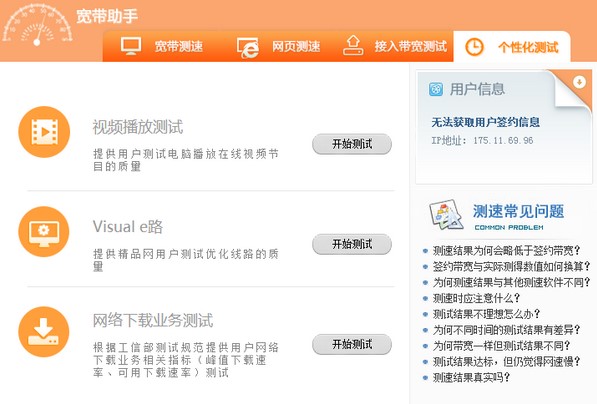Start the 视频播放测试 with 开始测试
The height and width of the screenshot is (404, 597).
352,144
